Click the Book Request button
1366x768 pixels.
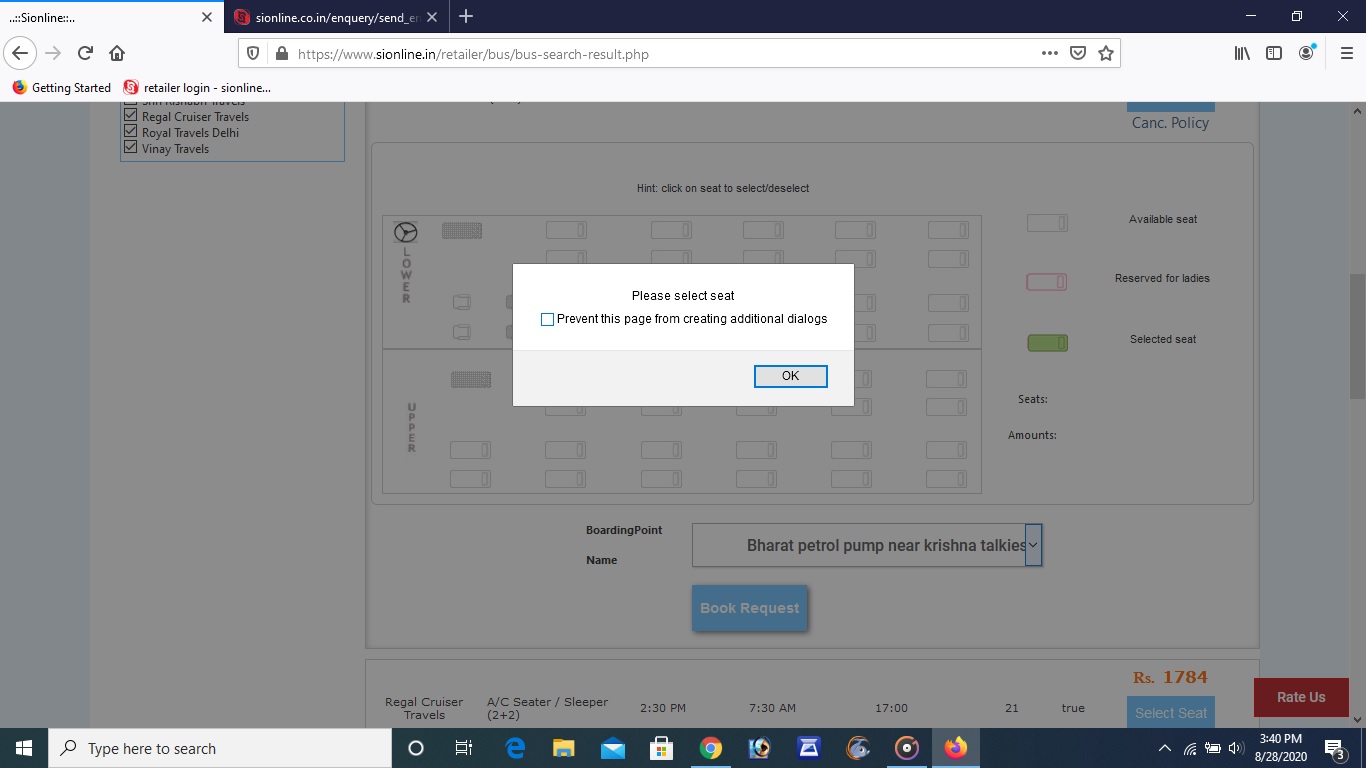click(x=749, y=608)
